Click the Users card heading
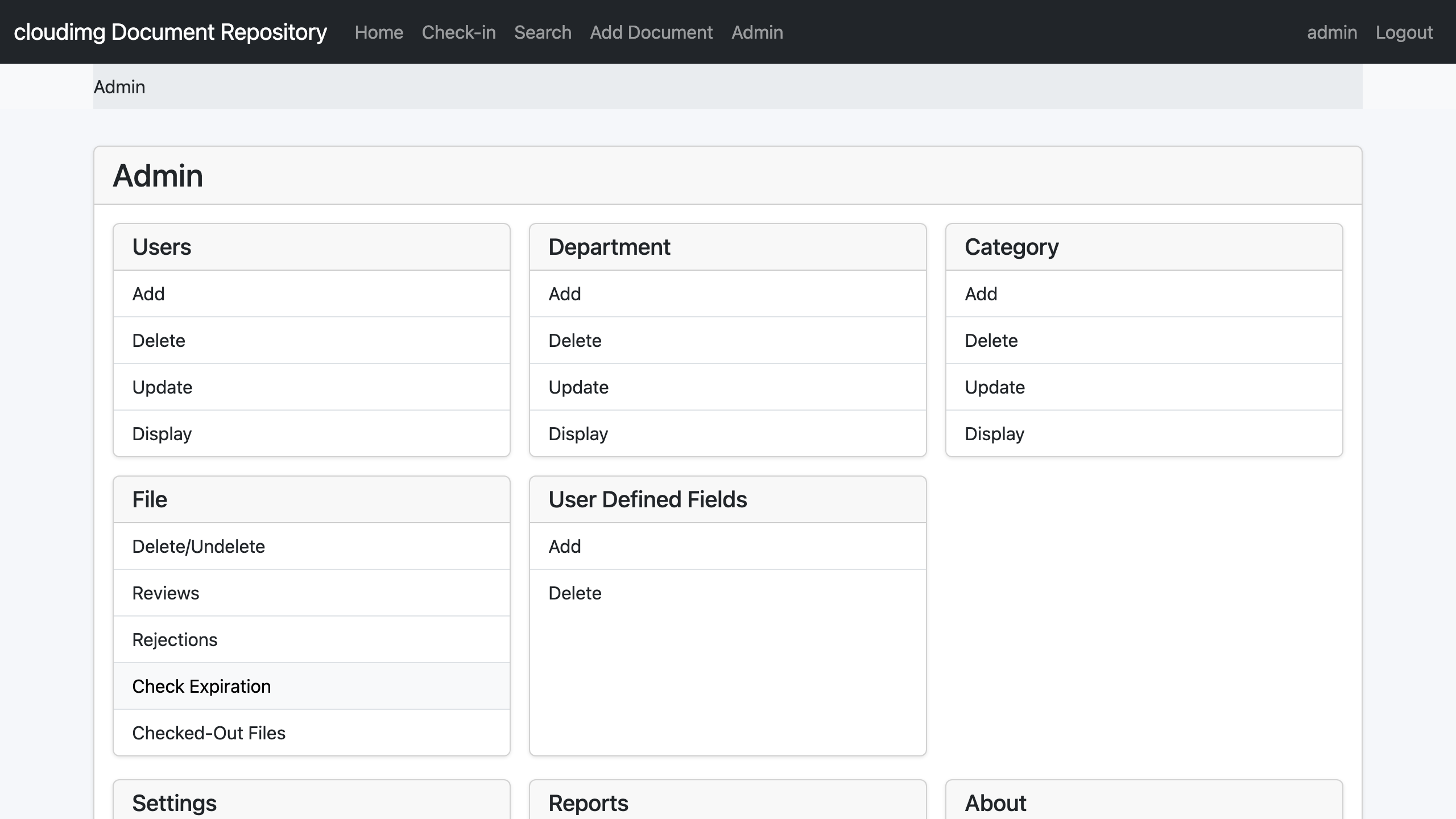The image size is (1456, 819). 162,247
